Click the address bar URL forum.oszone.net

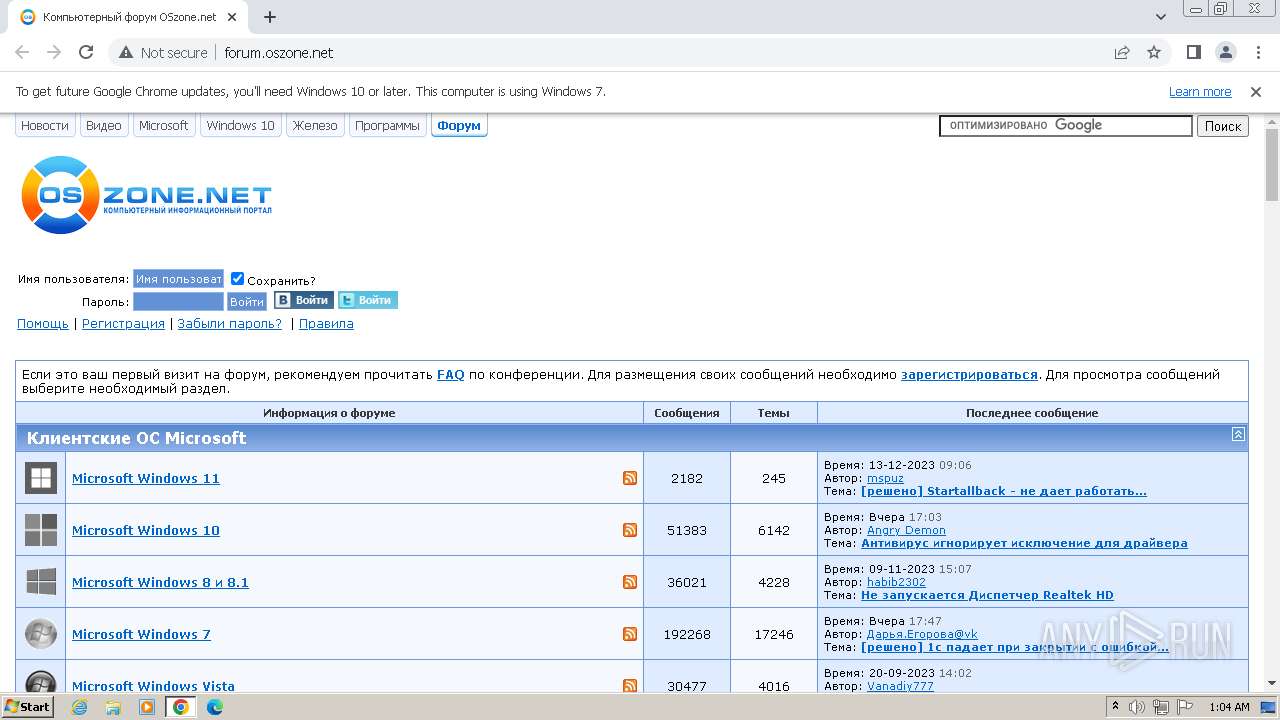tap(279, 52)
